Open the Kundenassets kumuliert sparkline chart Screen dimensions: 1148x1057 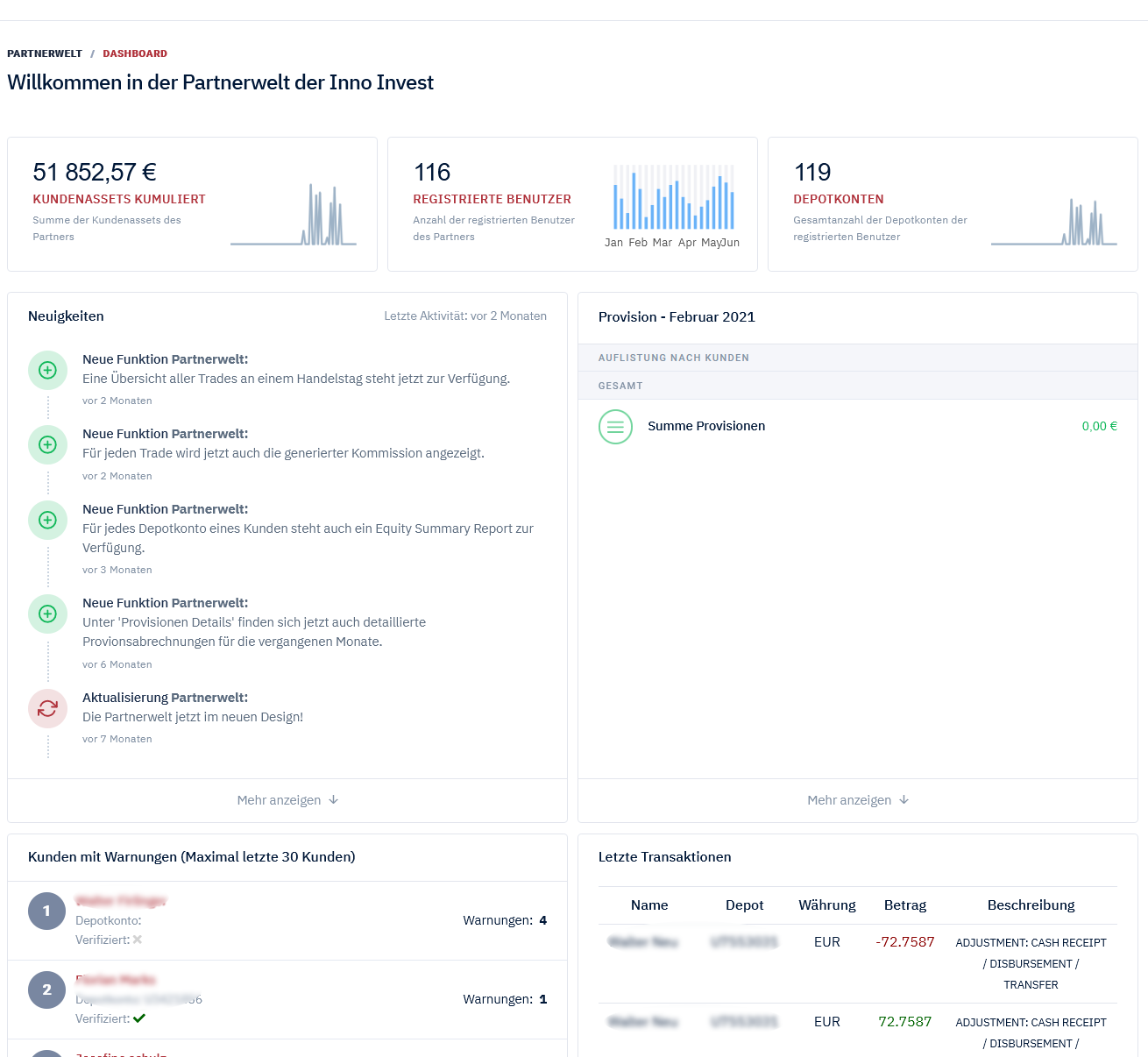pyautogui.click(x=294, y=215)
